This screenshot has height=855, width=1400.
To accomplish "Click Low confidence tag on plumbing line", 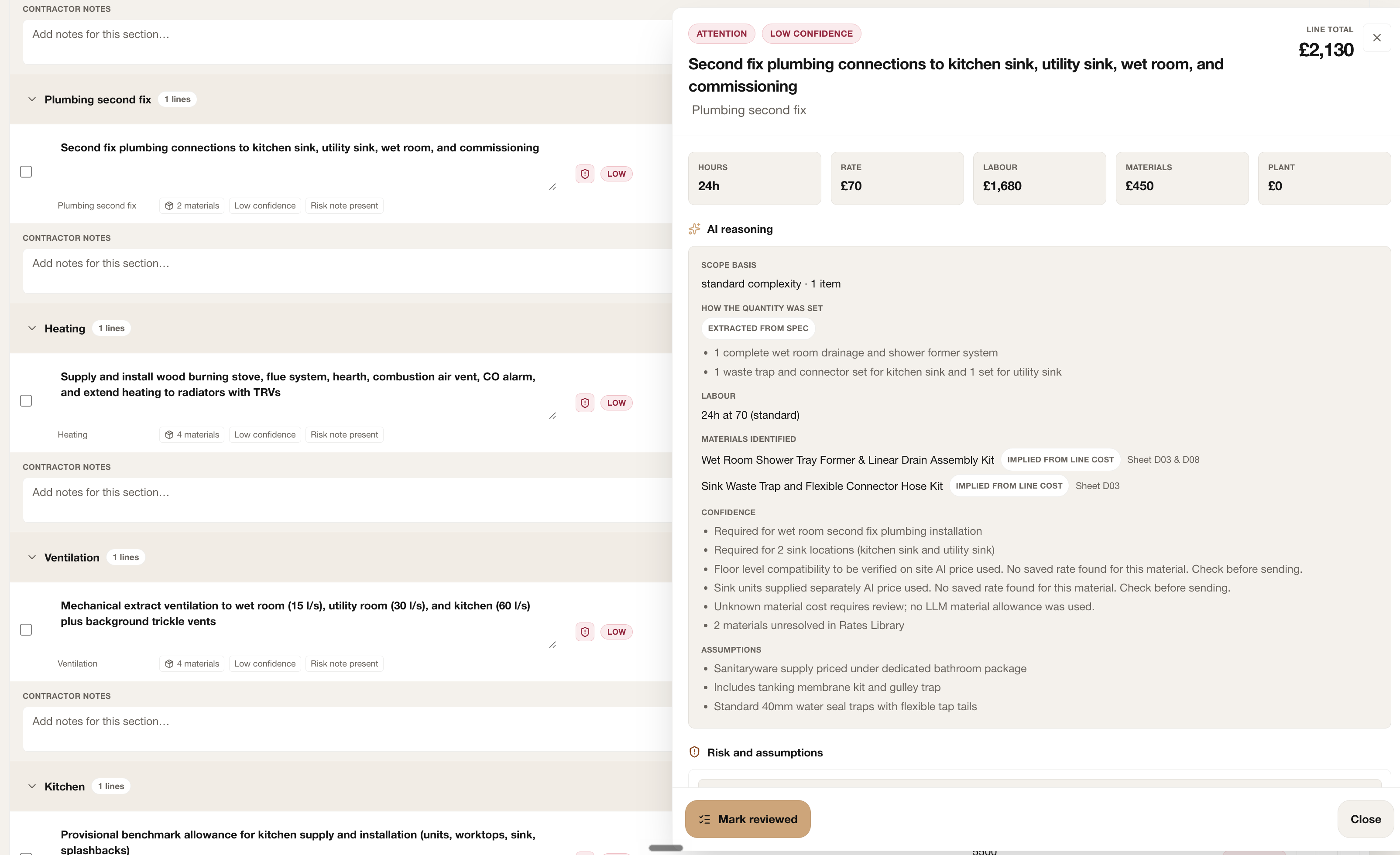I will [265, 205].
